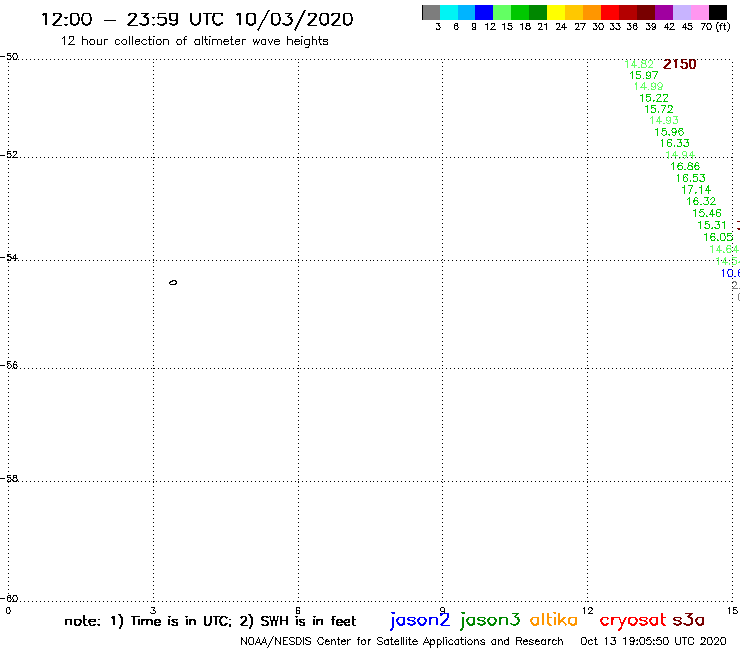
Task: Click the wave height value 16.86
Action: coord(685,166)
